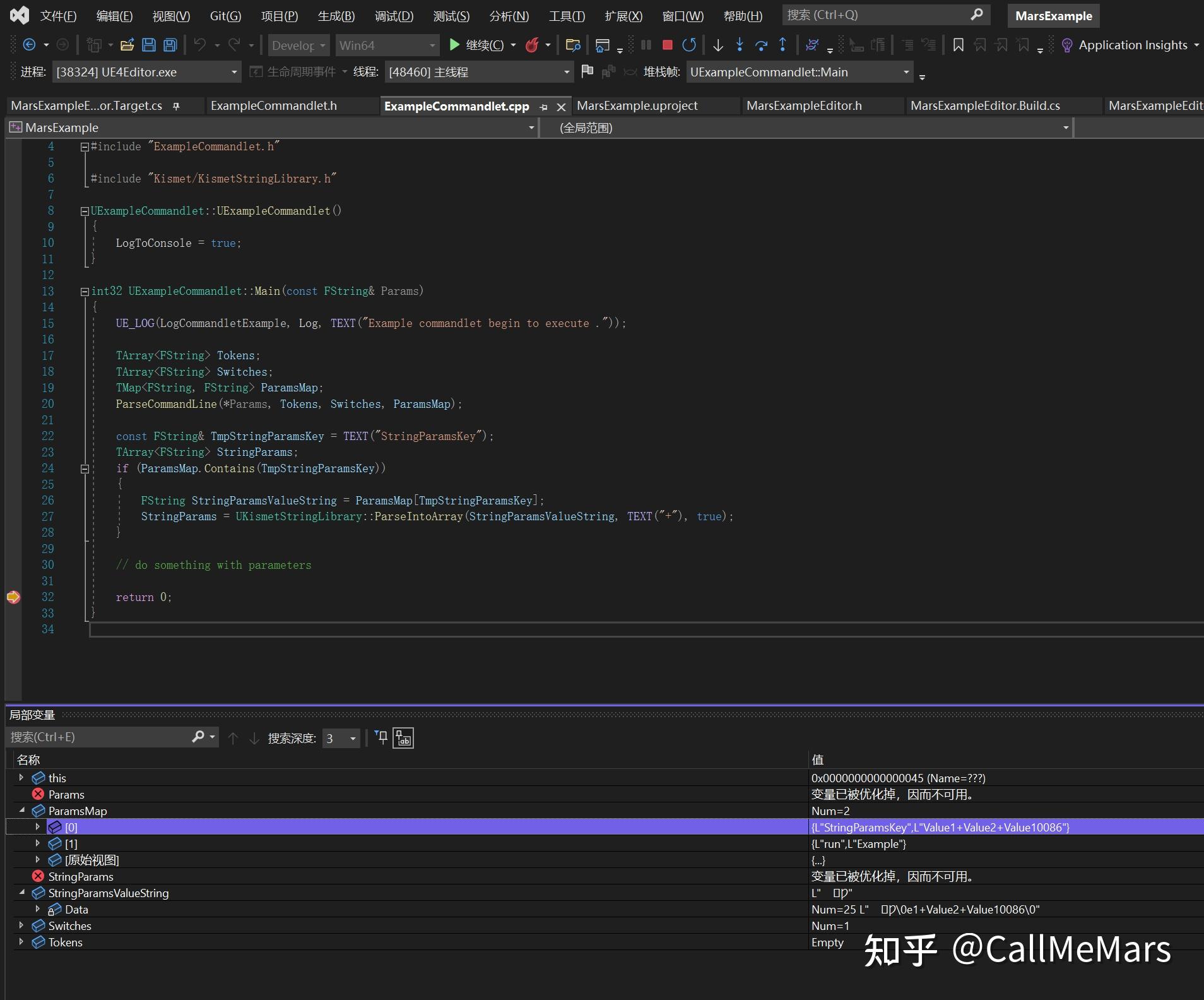Click the Application Insights label
The height and width of the screenshot is (1000, 1204).
pyautogui.click(x=1133, y=45)
